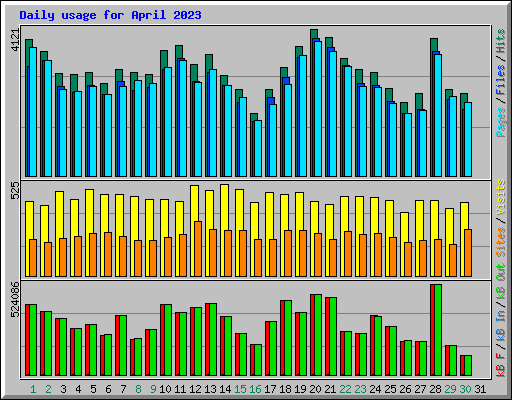
Task: Click the '4121' axis value label
Action: pos(15,40)
